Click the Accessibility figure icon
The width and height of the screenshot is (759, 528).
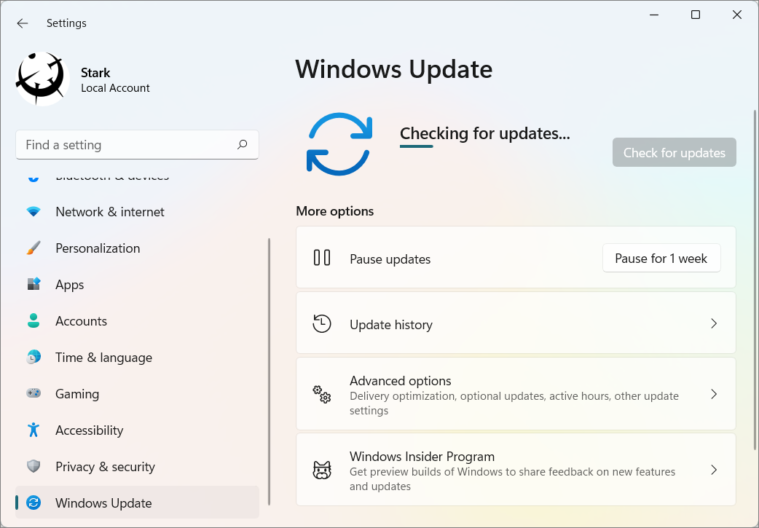pyautogui.click(x=33, y=430)
